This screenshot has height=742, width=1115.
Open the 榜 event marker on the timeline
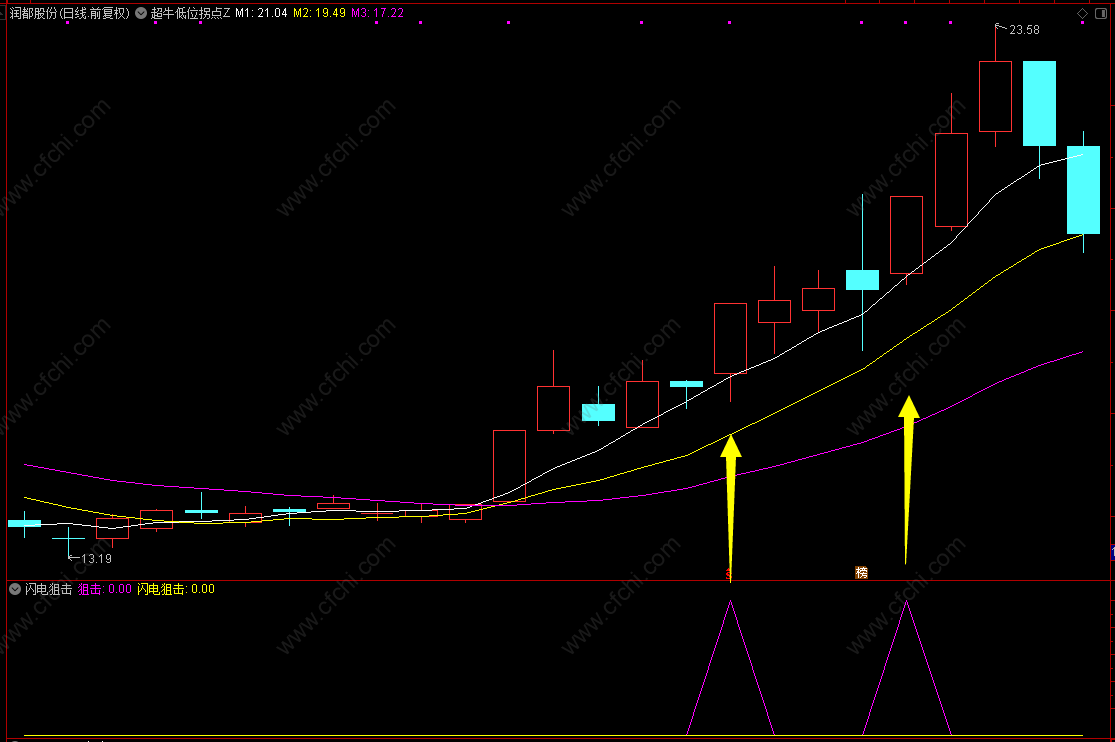click(861, 573)
